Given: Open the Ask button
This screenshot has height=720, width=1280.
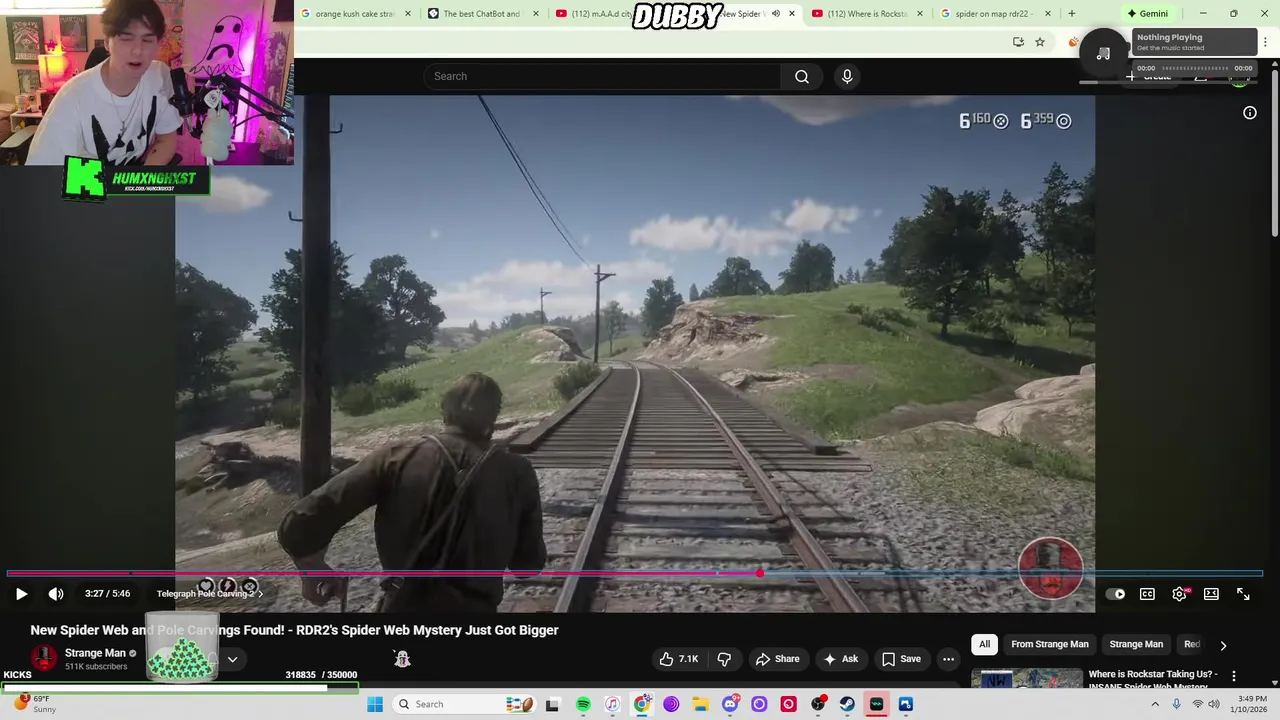Looking at the screenshot, I should tap(840, 659).
